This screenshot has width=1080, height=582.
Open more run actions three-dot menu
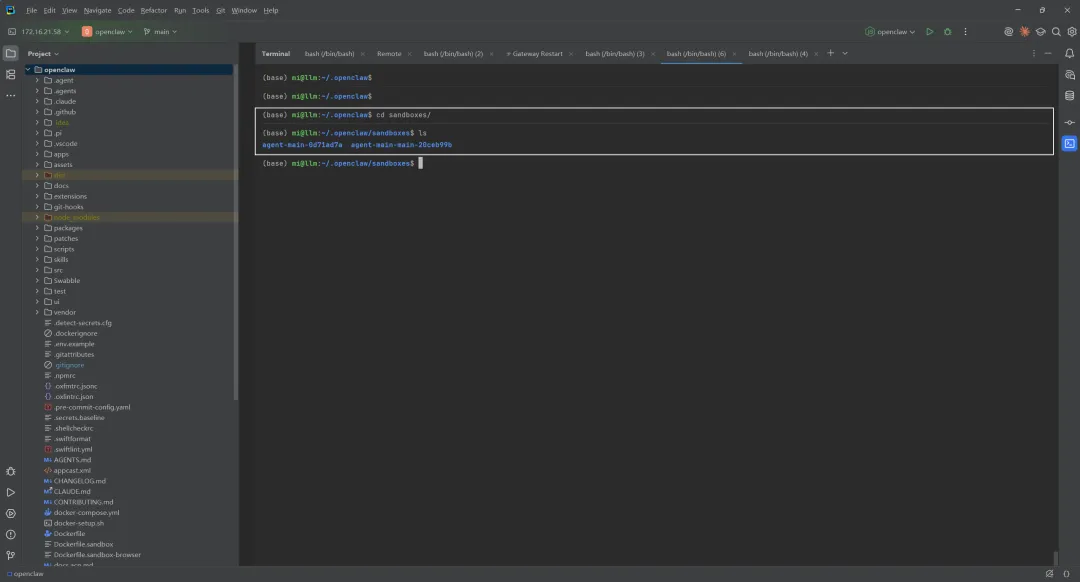coord(965,32)
